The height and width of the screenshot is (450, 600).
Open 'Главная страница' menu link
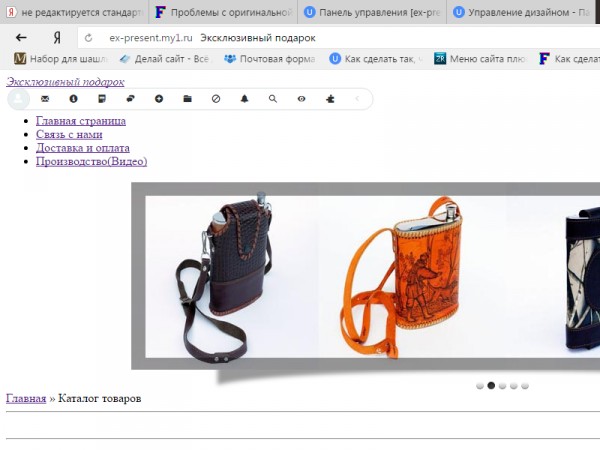tap(81, 121)
